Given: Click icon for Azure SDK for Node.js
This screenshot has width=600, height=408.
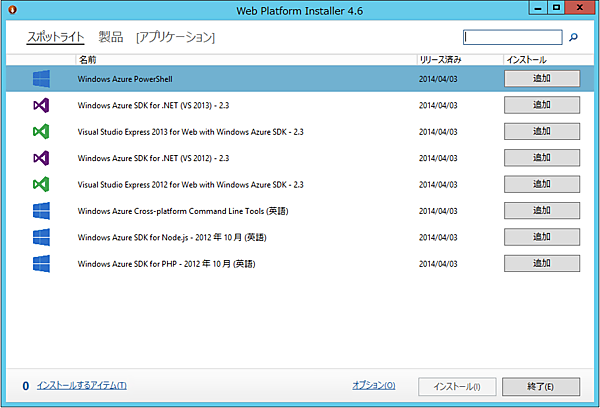Looking at the screenshot, I should (41, 237).
